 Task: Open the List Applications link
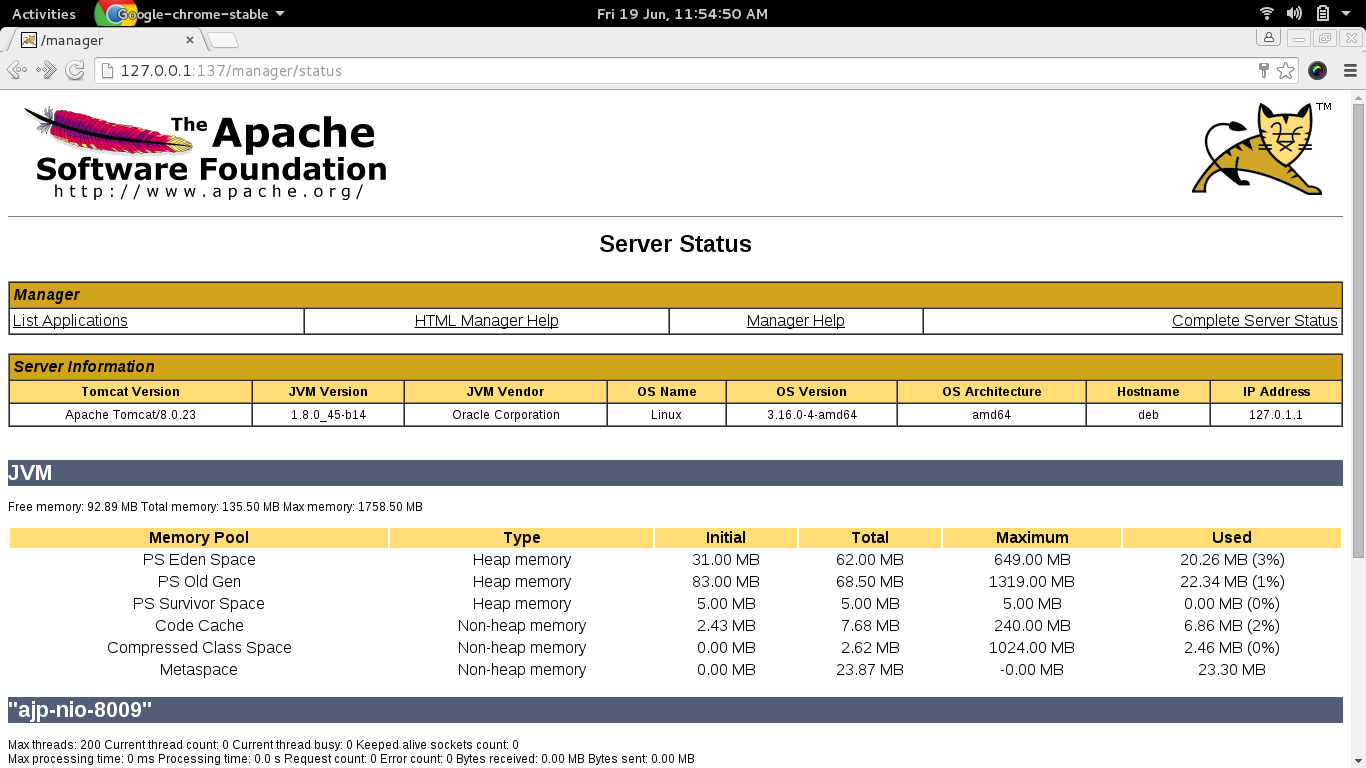click(70, 321)
